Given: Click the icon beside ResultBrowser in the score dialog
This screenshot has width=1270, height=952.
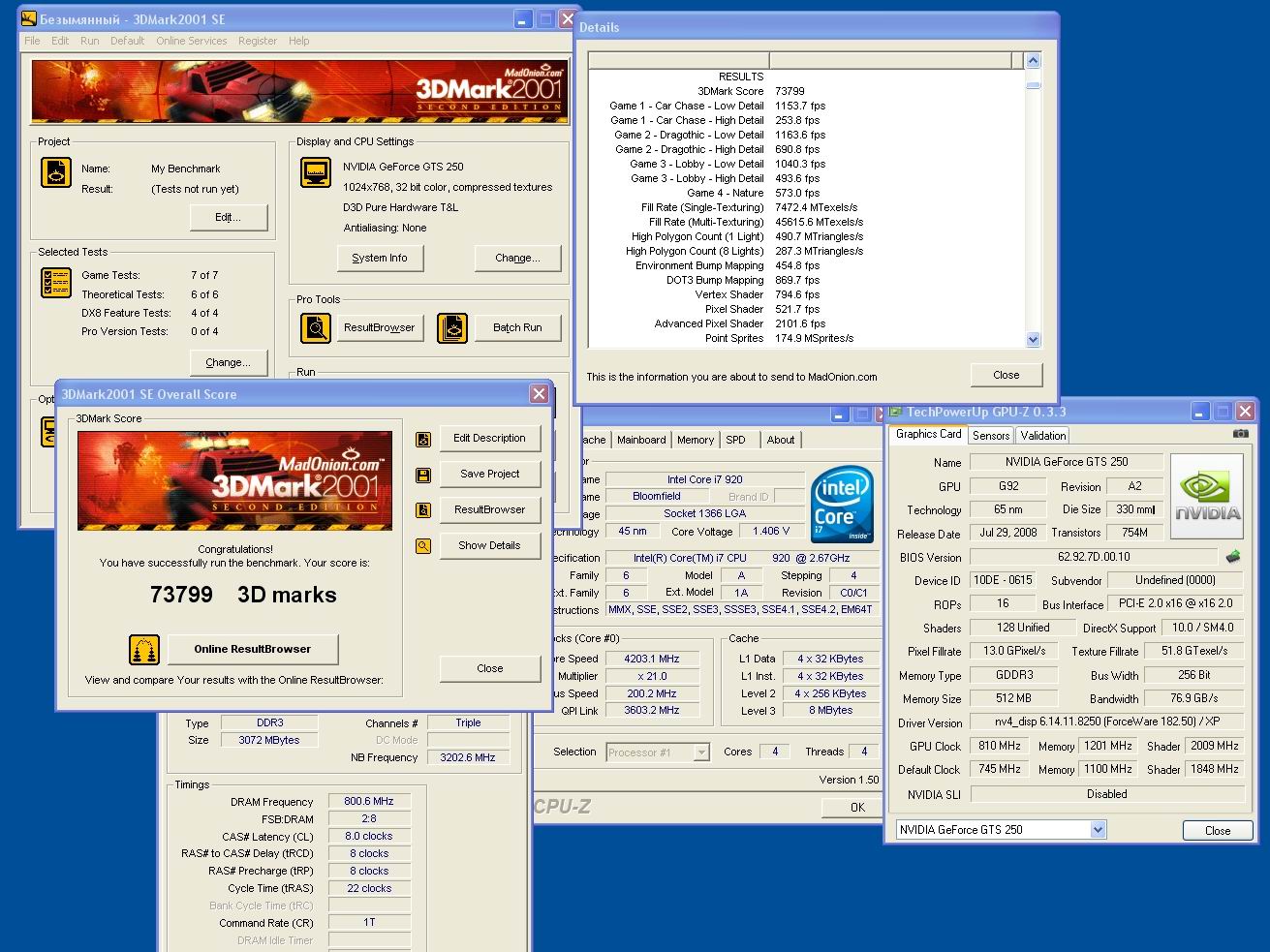Looking at the screenshot, I should pos(423,510).
